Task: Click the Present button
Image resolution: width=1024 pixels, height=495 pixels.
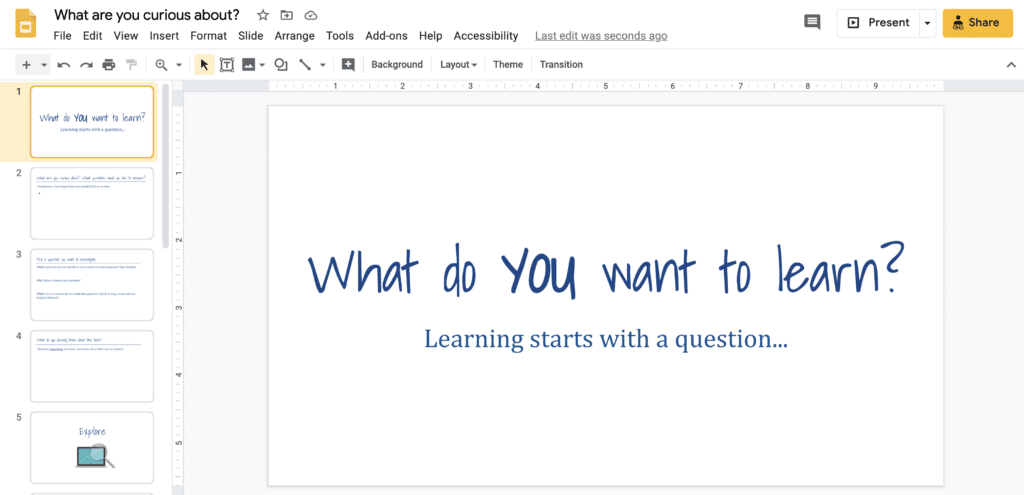Action: pos(878,23)
